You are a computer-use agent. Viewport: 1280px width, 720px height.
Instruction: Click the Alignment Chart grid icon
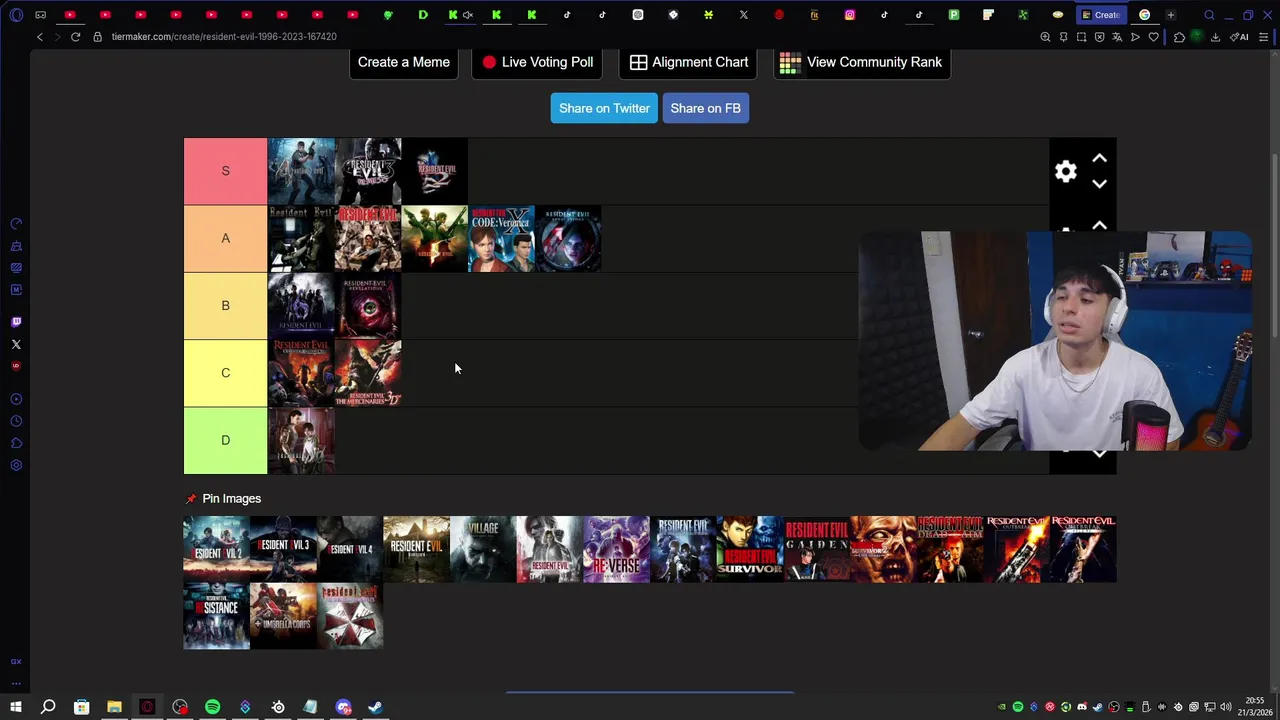(x=638, y=62)
